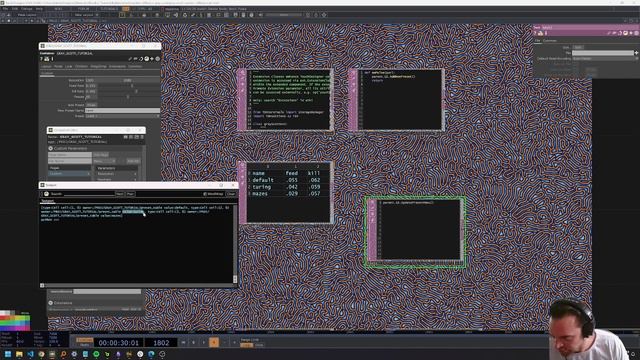Open Microsoft Edge from the taskbar

[151, 354]
